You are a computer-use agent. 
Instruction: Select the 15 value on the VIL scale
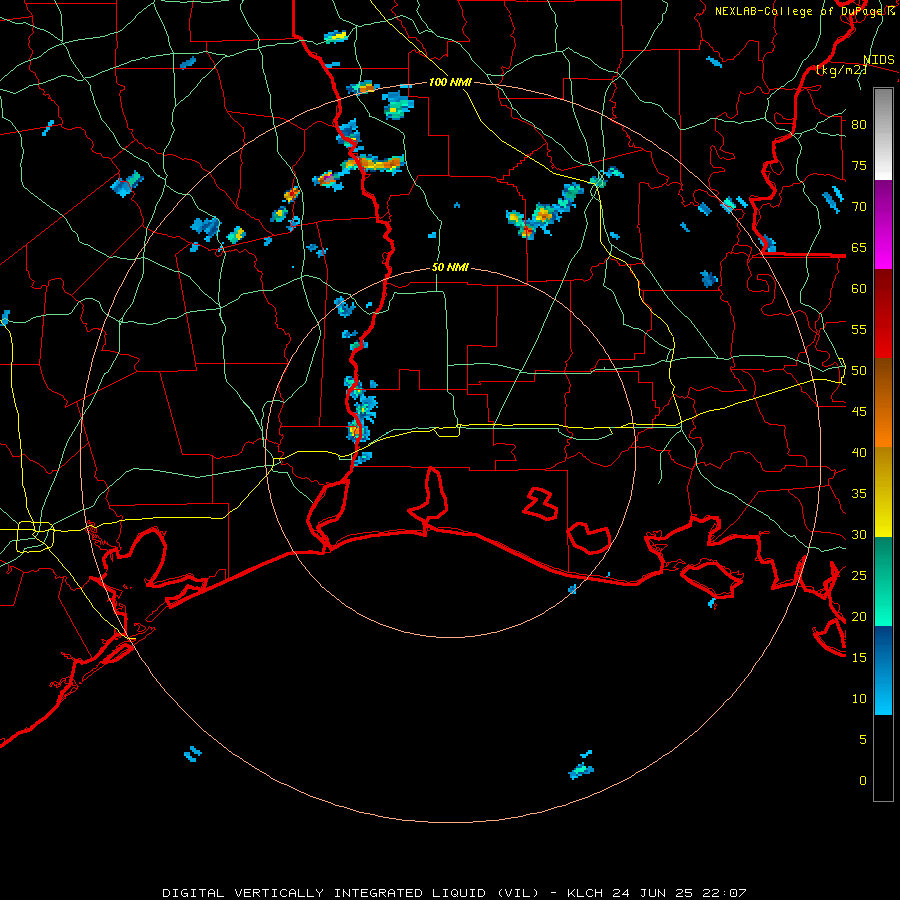coord(859,658)
